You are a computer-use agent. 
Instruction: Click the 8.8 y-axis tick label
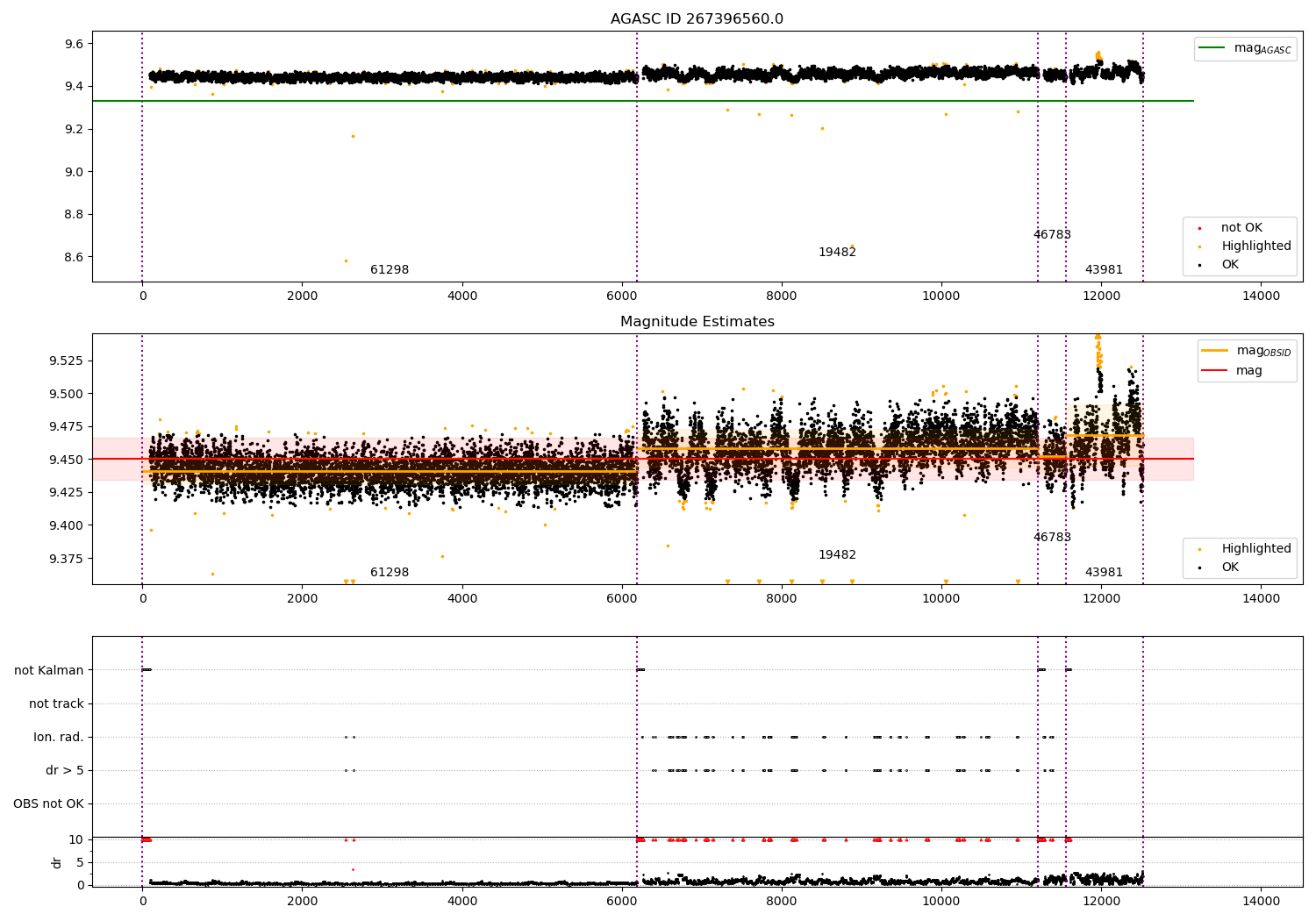tap(74, 215)
